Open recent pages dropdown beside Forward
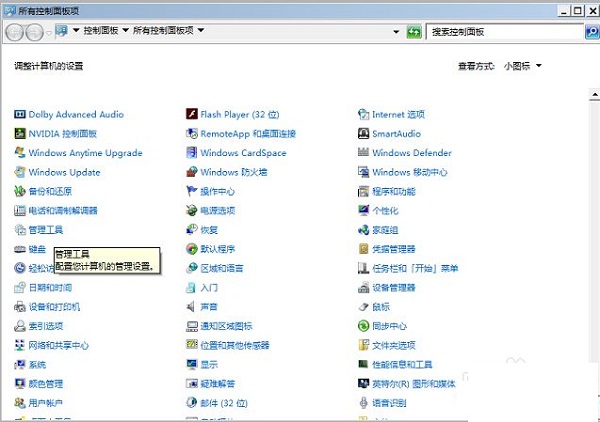Viewport: 600px width, 422px height. (49, 33)
